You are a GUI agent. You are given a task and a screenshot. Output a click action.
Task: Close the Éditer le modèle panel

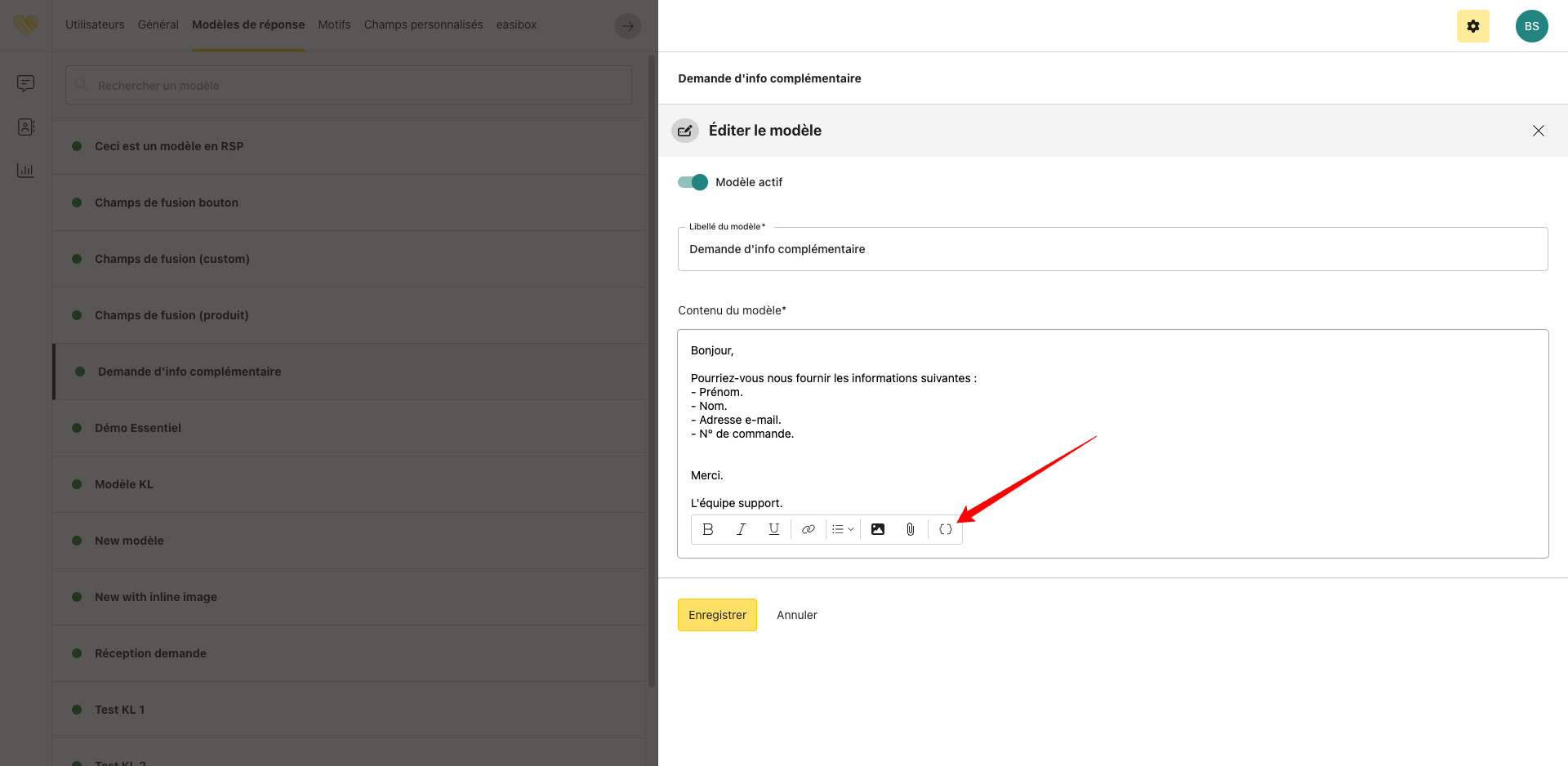[x=1538, y=131]
